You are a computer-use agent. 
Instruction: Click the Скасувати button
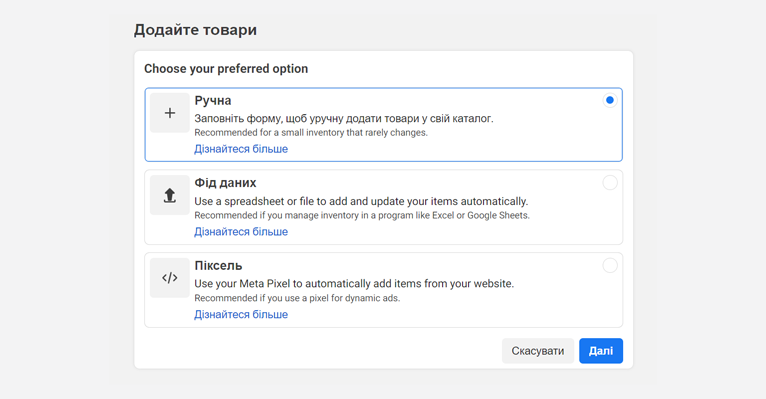[538, 351]
